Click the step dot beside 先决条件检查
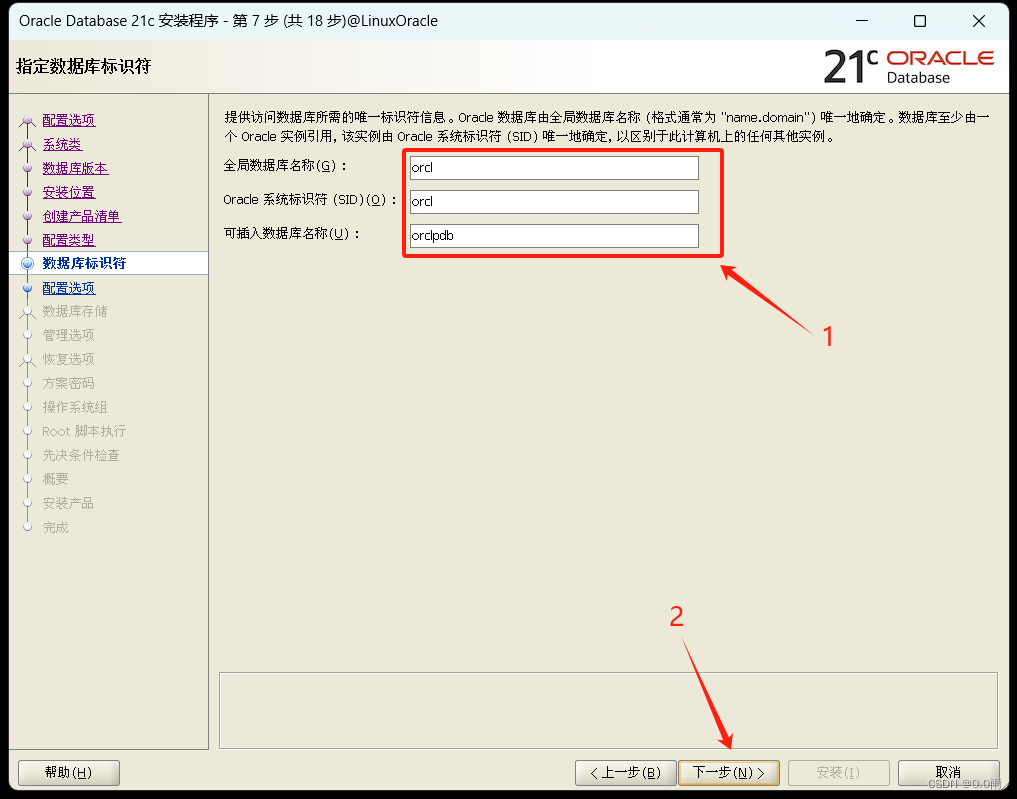The image size is (1017, 799). click(27, 455)
